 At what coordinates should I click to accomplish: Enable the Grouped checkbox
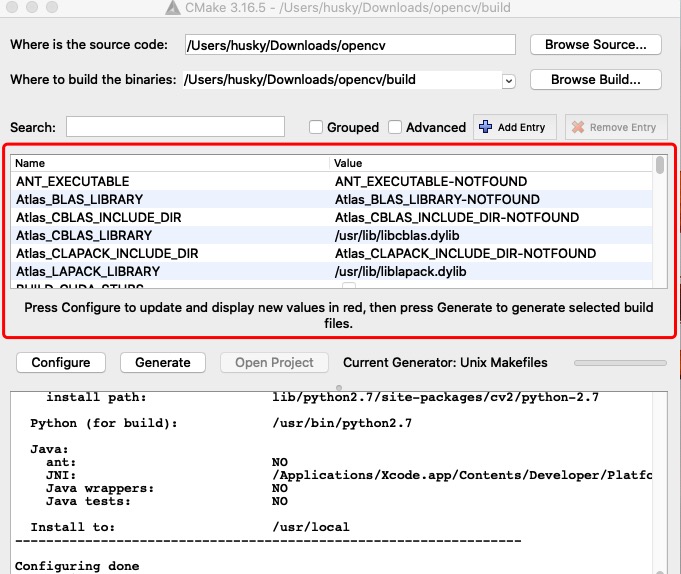click(316, 127)
